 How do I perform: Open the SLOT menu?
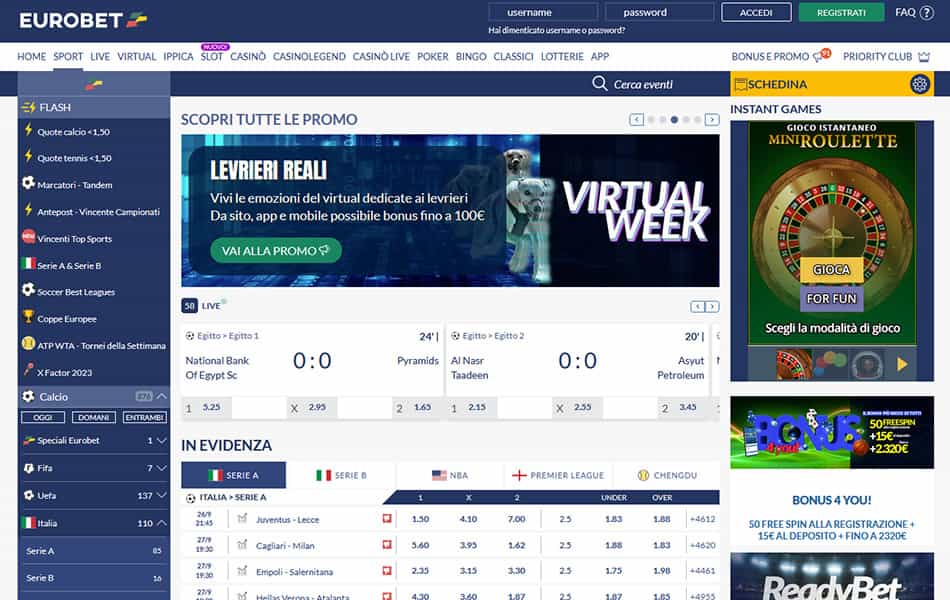pos(211,56)
